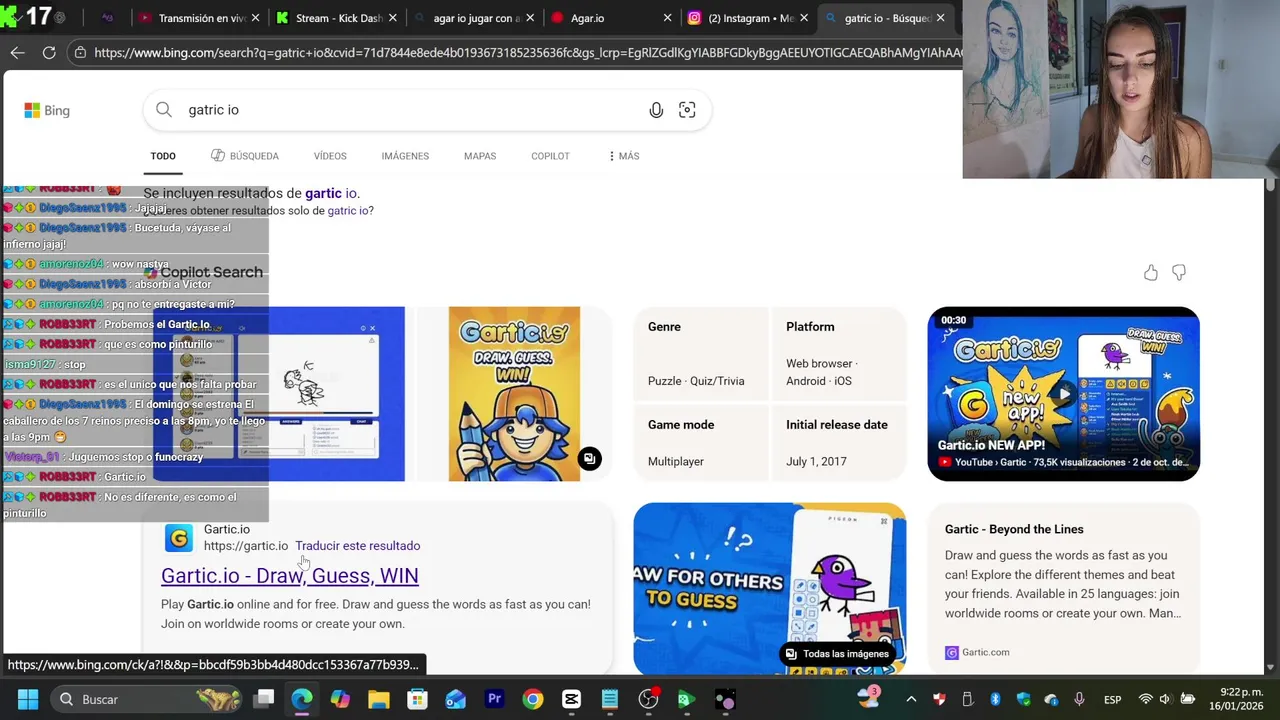Click the browser address bar URL

click(x=528, y=52)
